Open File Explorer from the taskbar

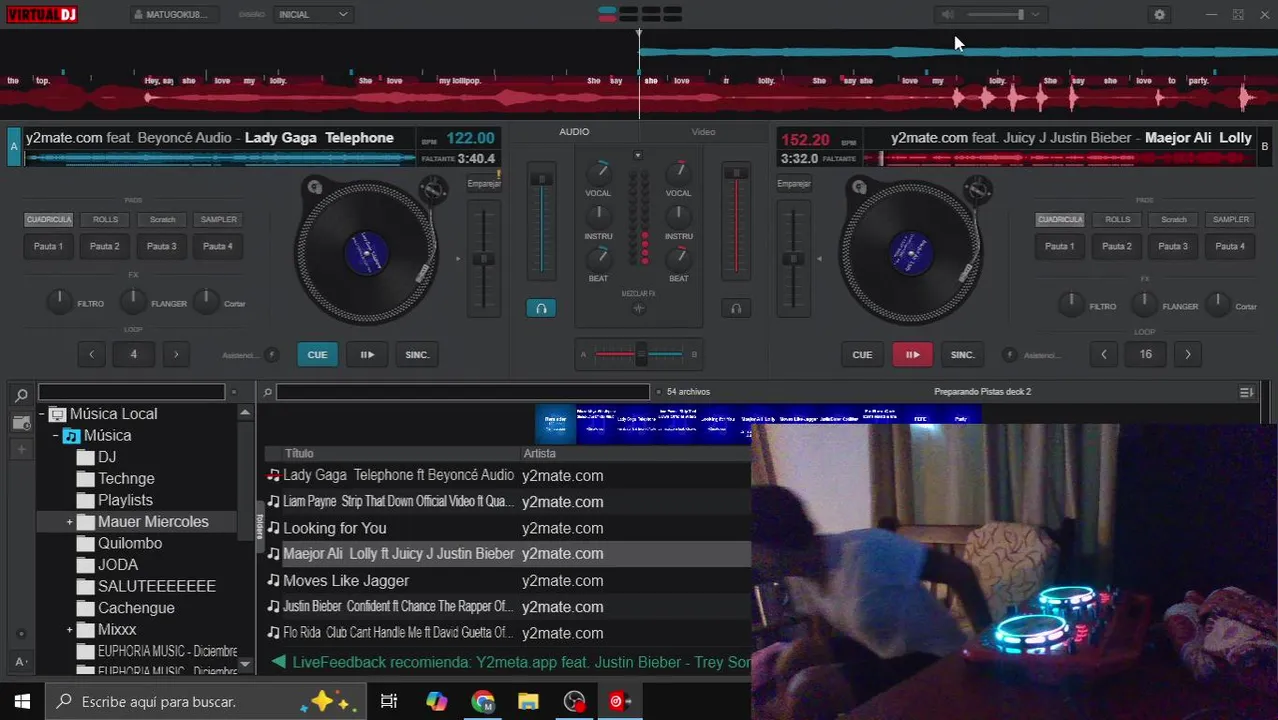coord(528,702)
